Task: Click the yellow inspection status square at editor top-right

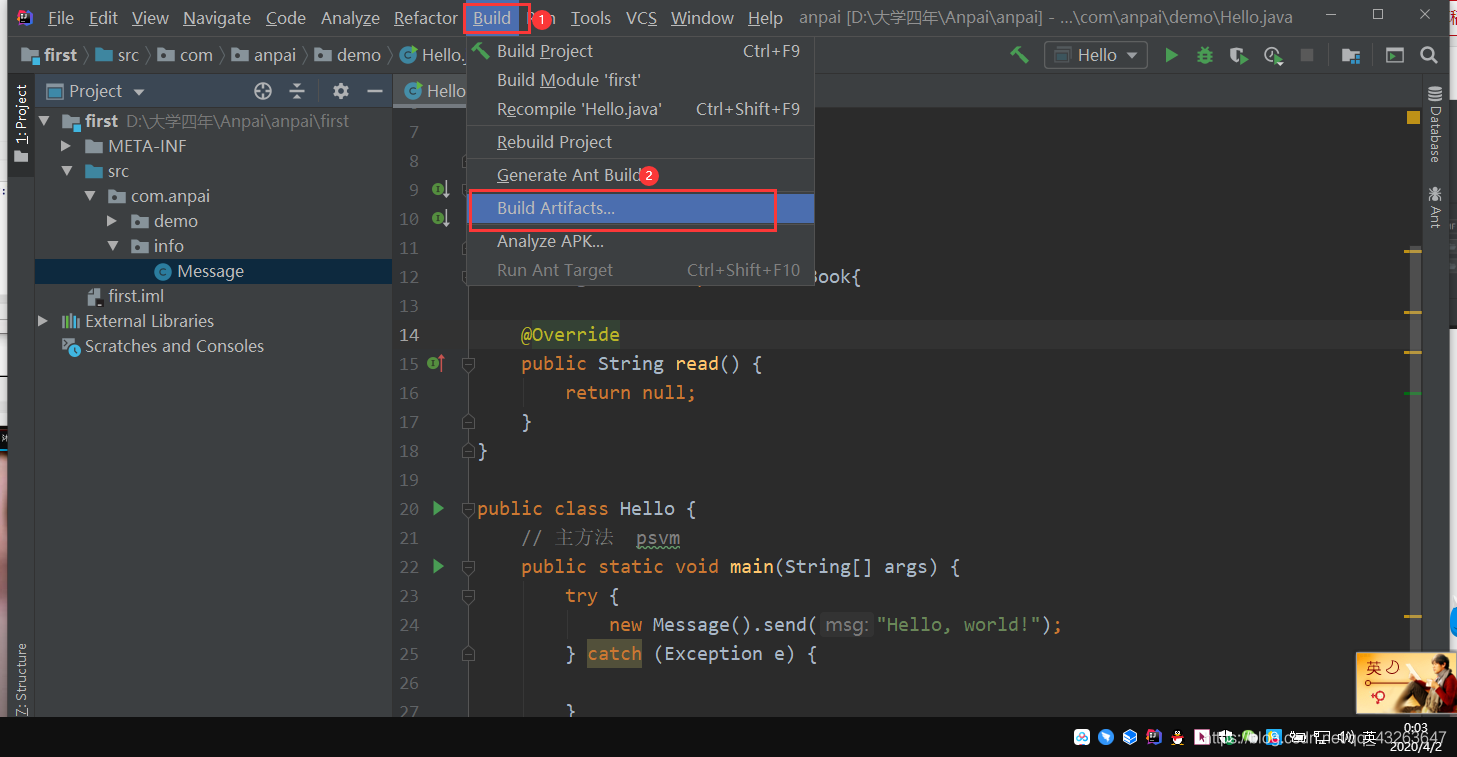Action: point(1413,117)
